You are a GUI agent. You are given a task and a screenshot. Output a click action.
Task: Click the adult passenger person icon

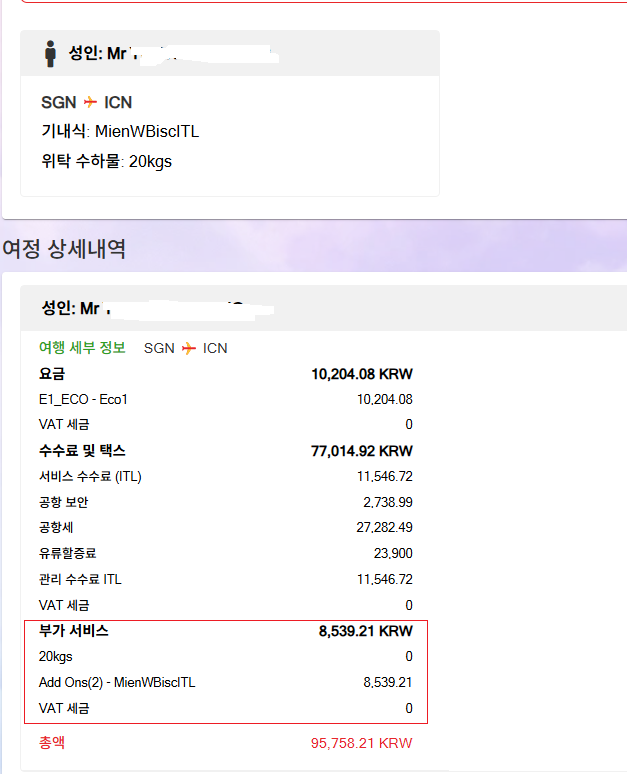point(50,53)
